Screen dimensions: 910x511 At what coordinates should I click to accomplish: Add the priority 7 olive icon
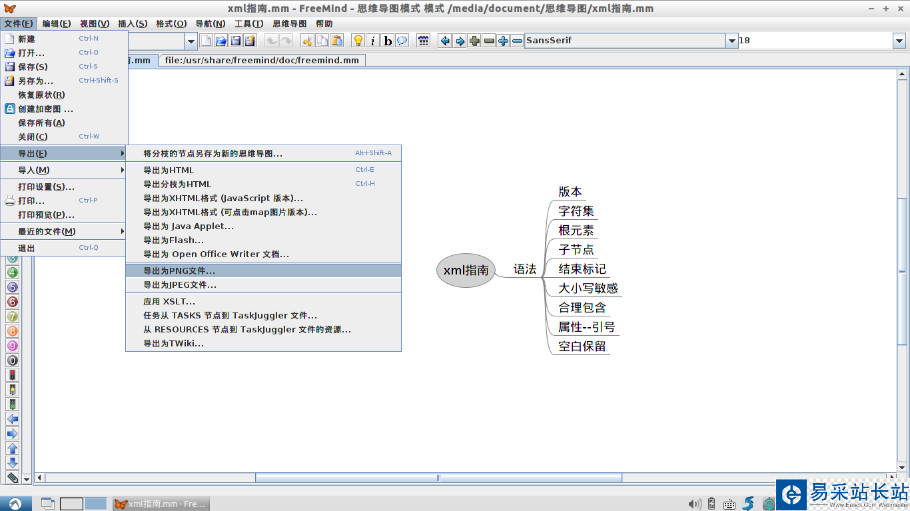12,316
